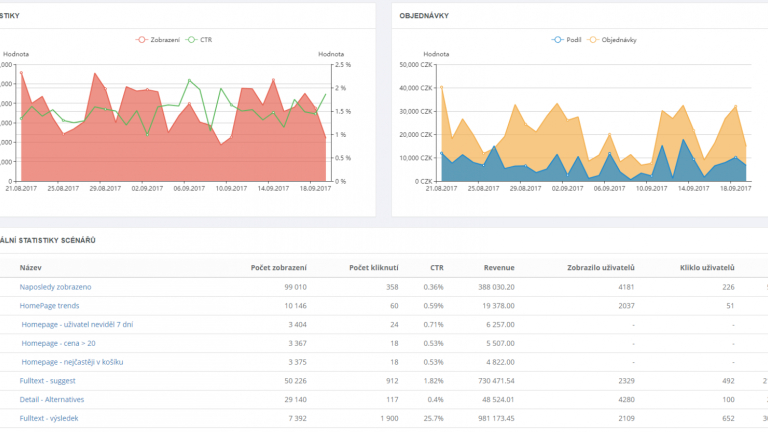
Task: Open Homepage - uživatel neviděl 7 dní
Action: point(77,324)
